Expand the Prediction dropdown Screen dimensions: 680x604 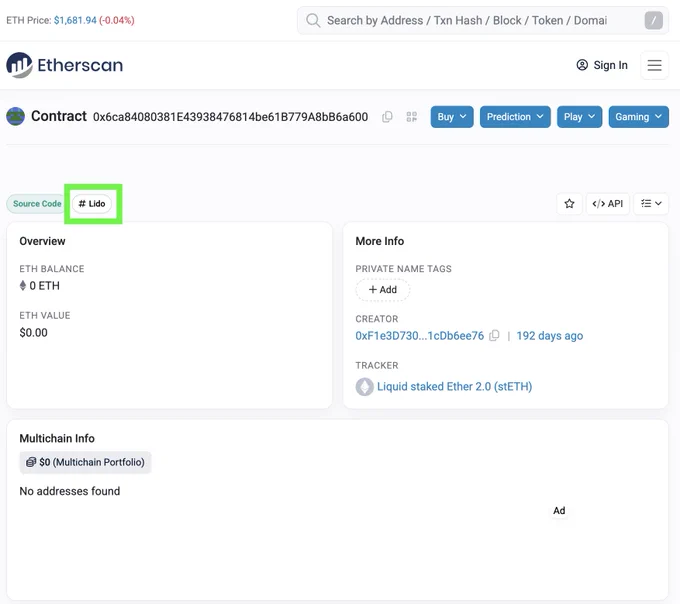(x=515, y=117)
